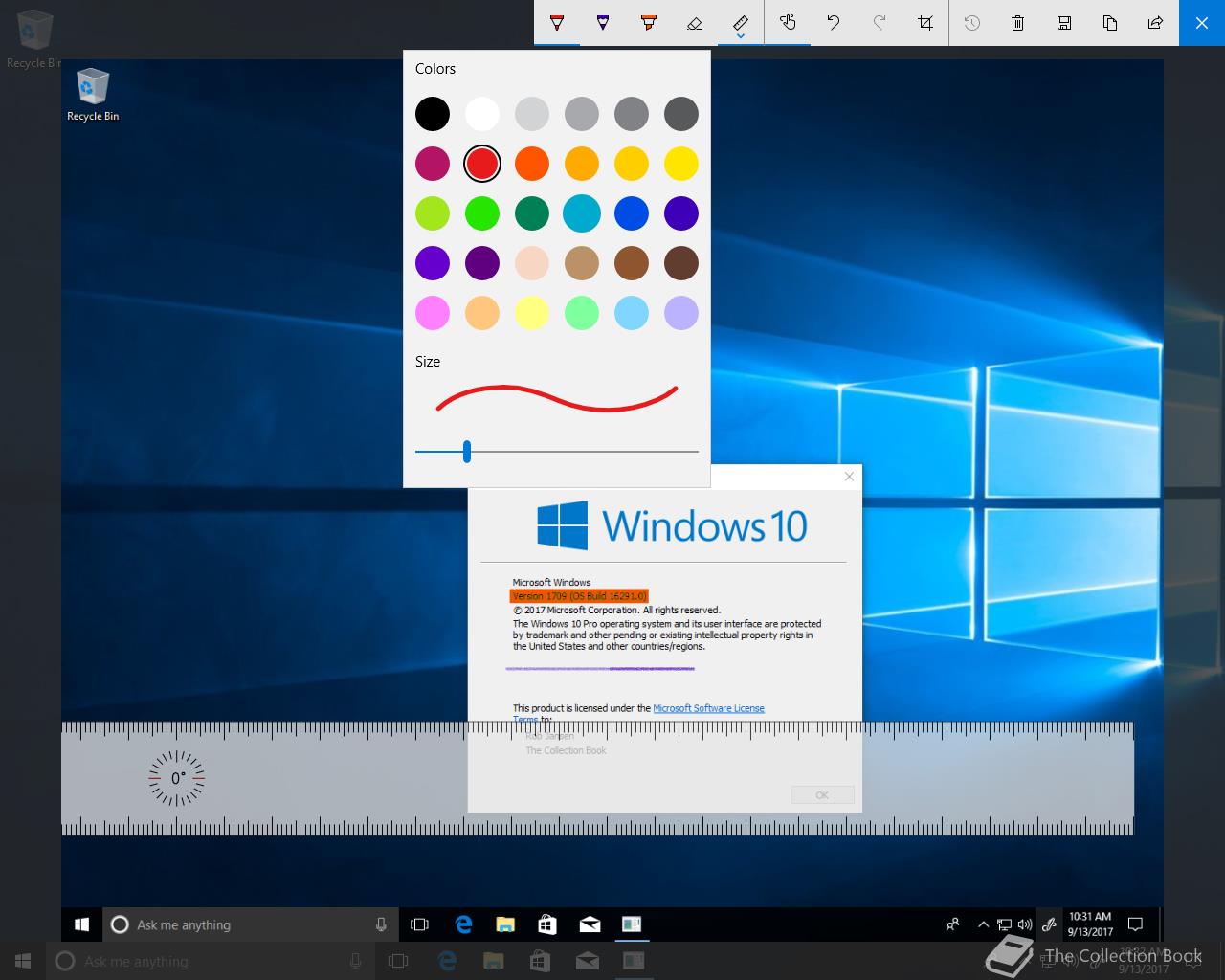The height and width of the screenshot is (980, 1225).
Task: Click the Microsoft Software License link
Action: [x=708, y=708]
